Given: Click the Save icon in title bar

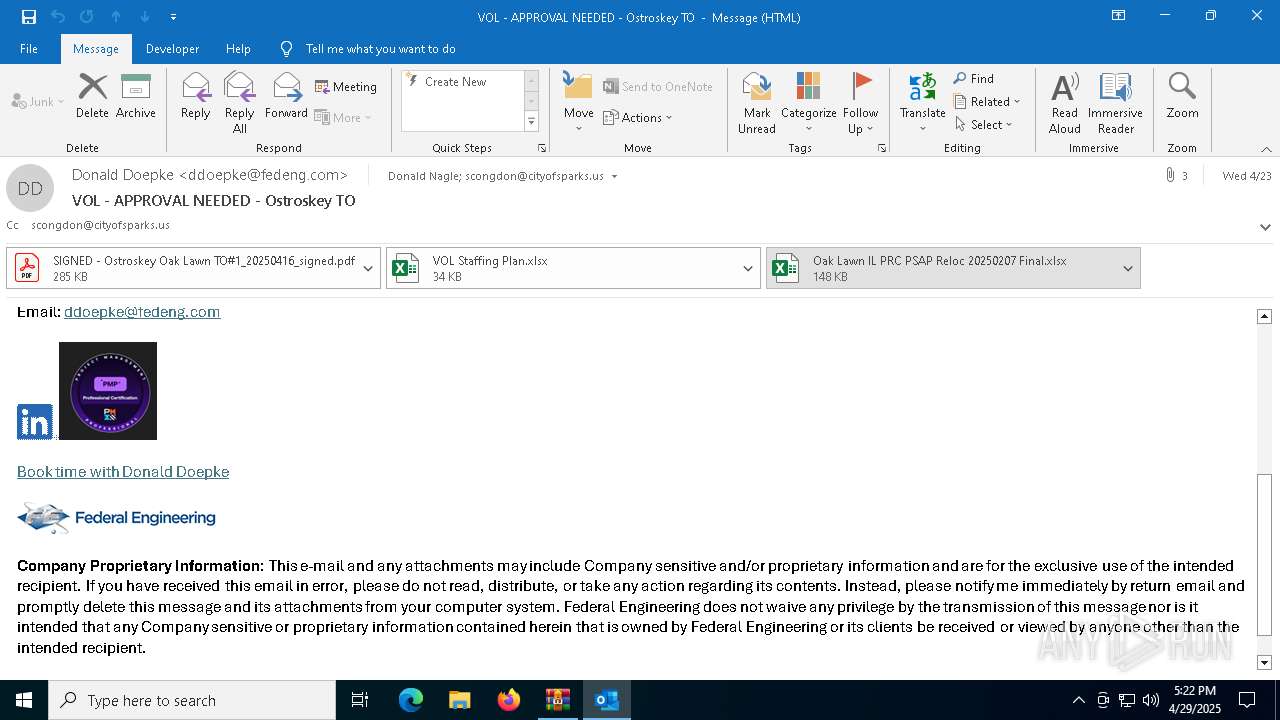Looking at the screenshot, I should click(29, 17).
